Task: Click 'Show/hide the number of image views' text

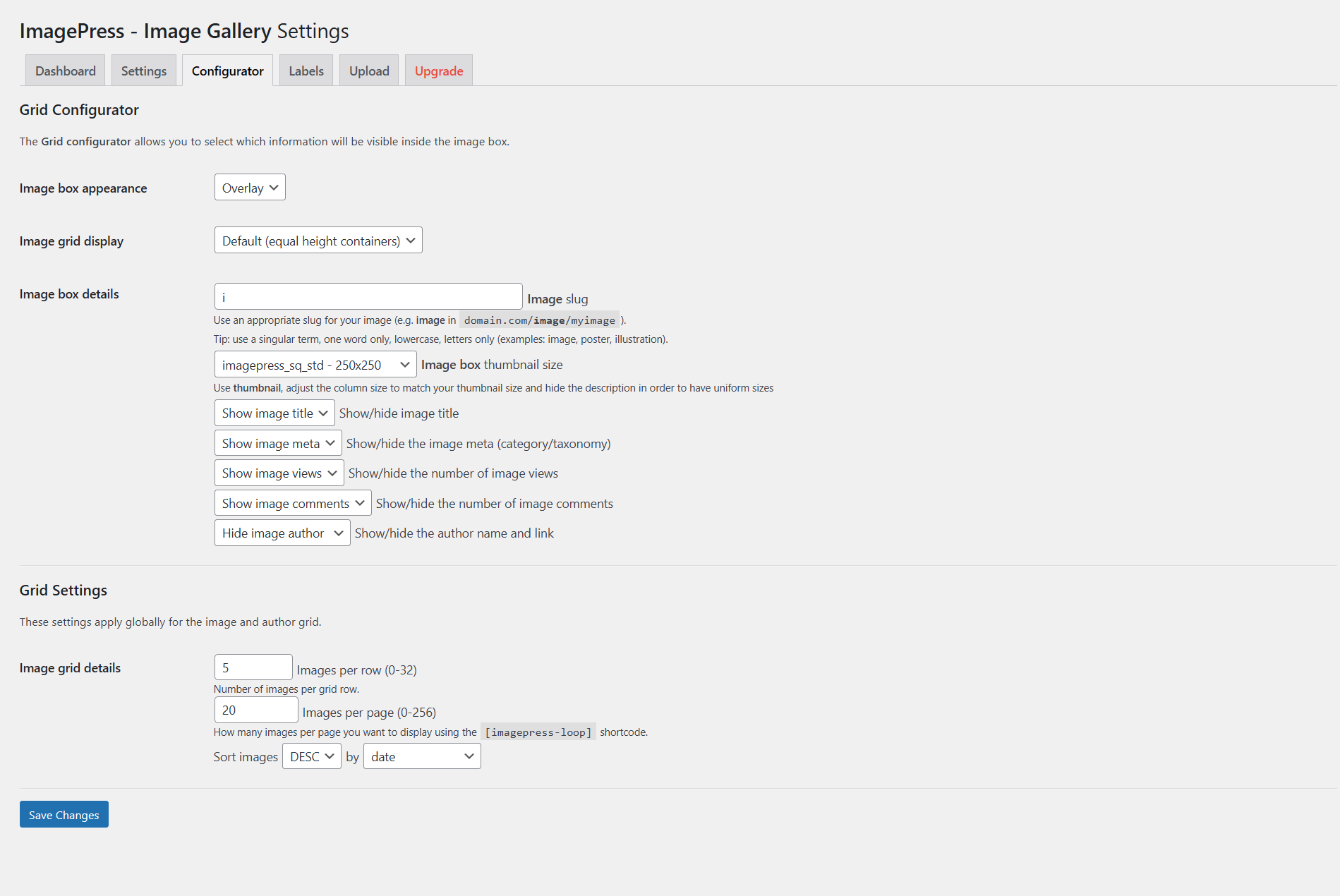Action: coord(453,473)
